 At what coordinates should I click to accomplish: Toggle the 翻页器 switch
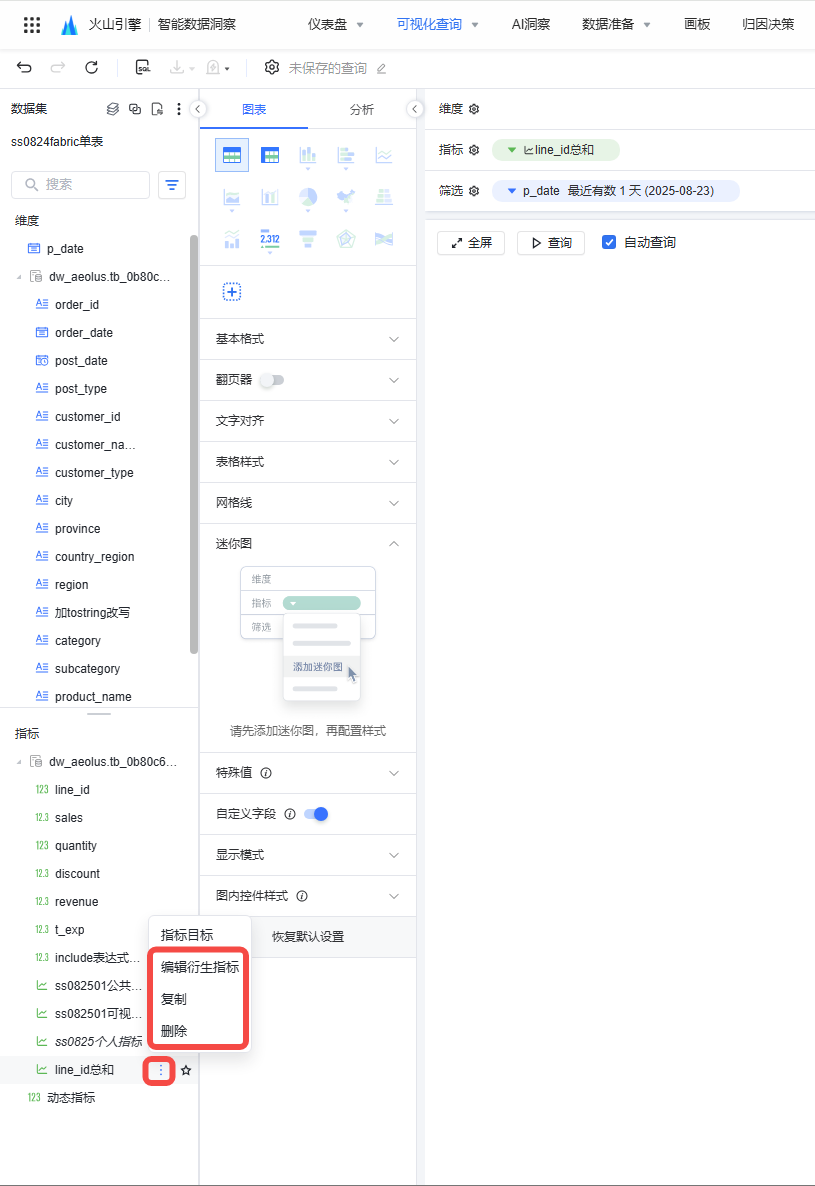(x=272, y=380)
